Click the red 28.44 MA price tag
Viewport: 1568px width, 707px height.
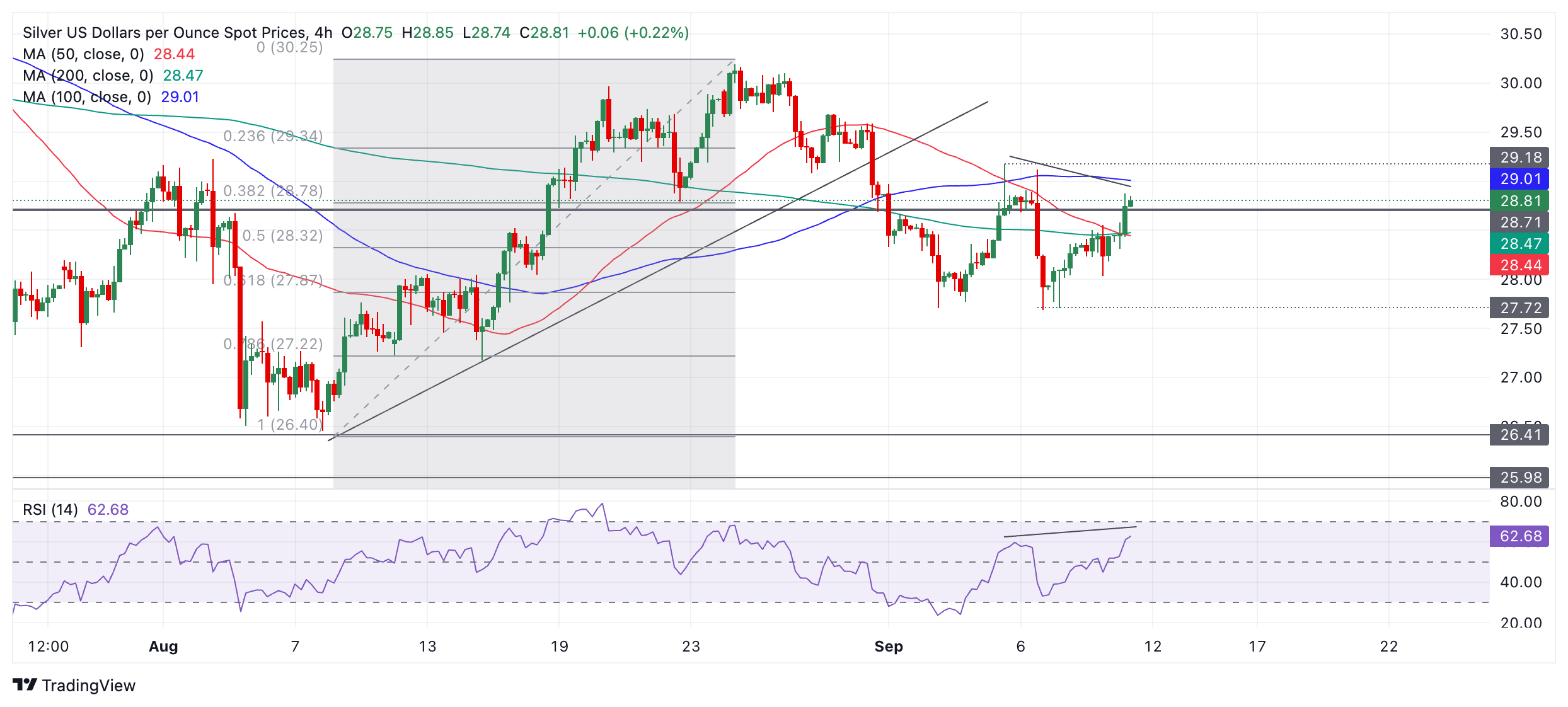1519,265
